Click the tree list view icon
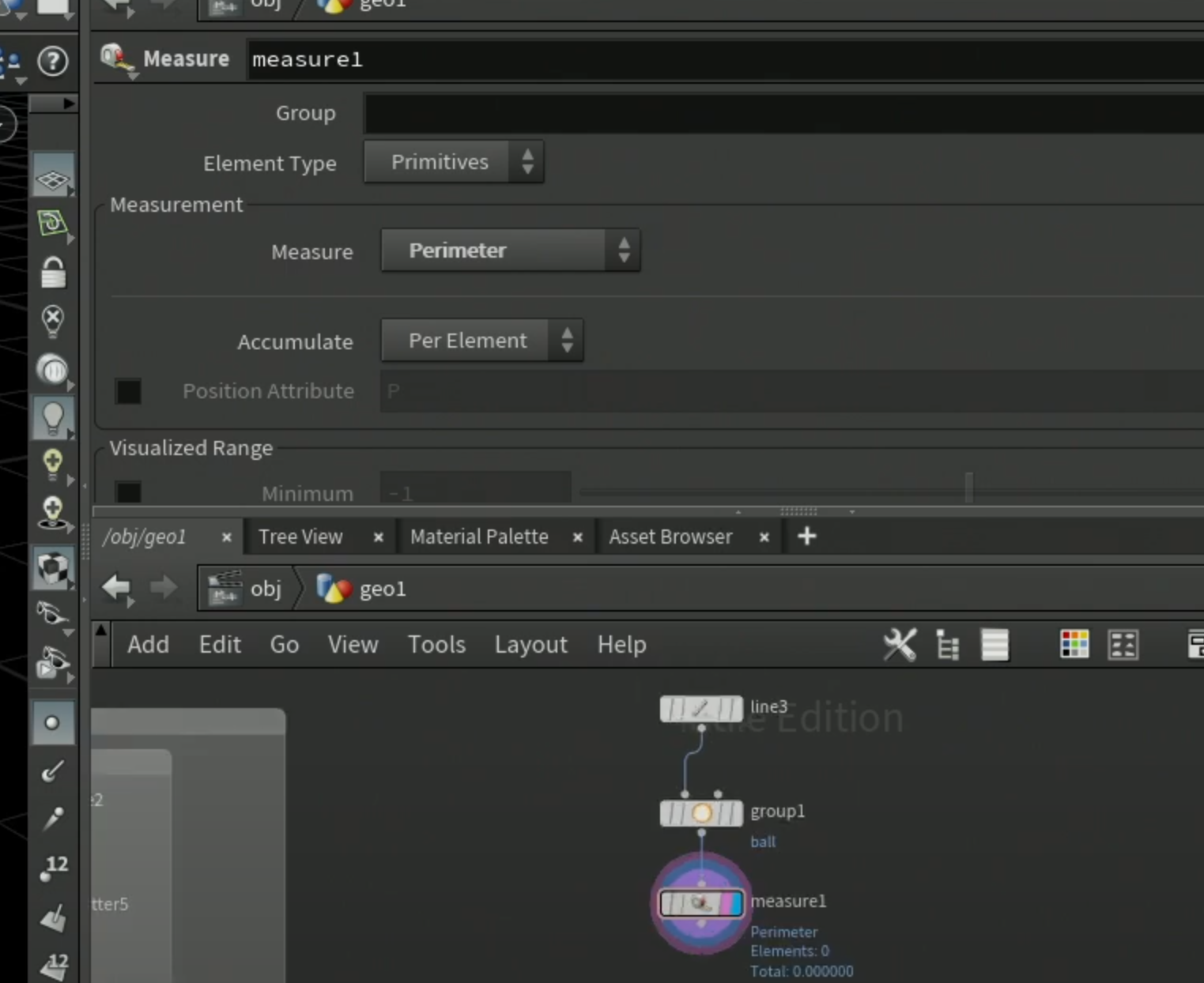 [x=947, y=645]
